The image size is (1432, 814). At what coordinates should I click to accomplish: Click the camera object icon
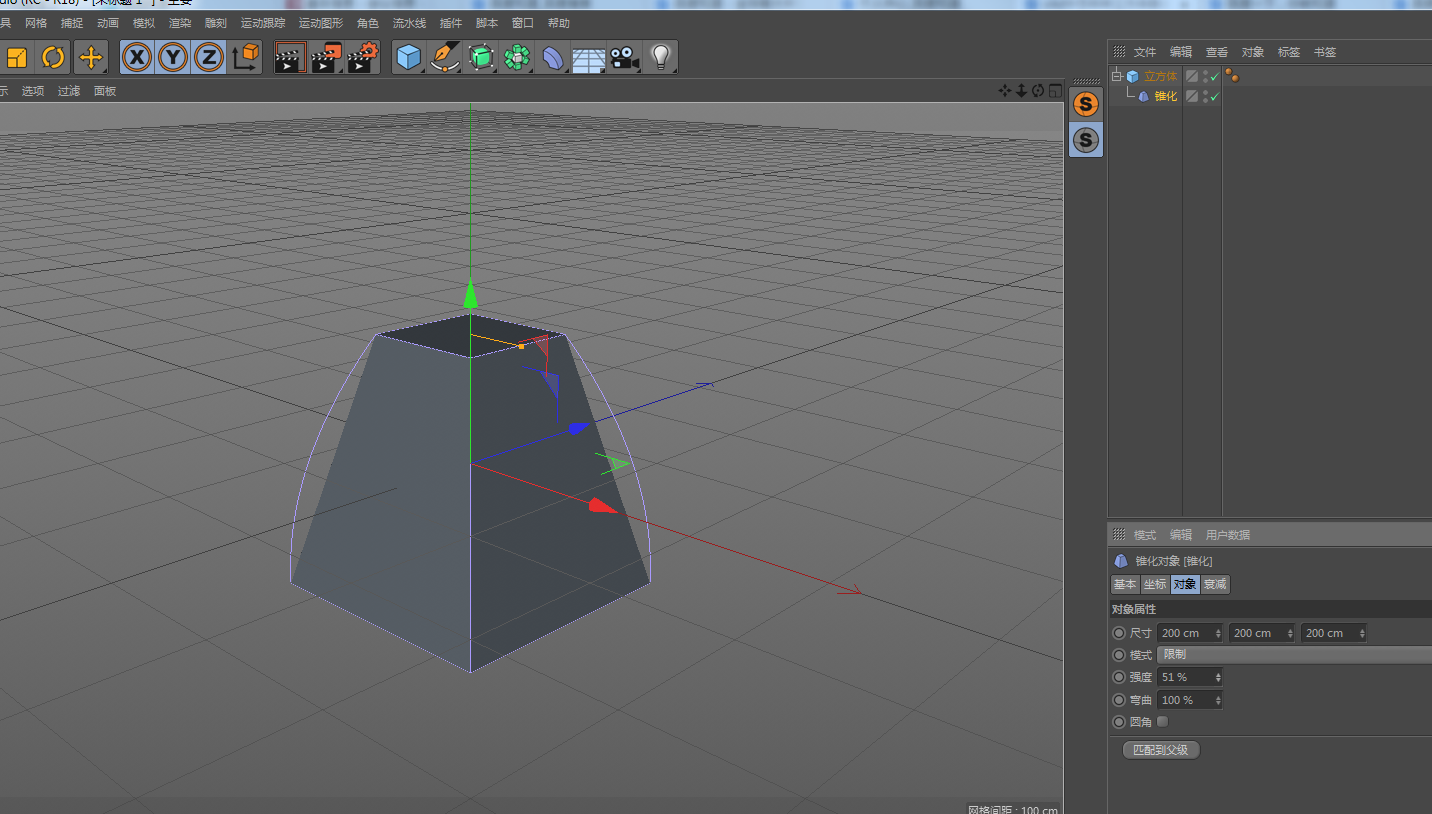(625, 58)
